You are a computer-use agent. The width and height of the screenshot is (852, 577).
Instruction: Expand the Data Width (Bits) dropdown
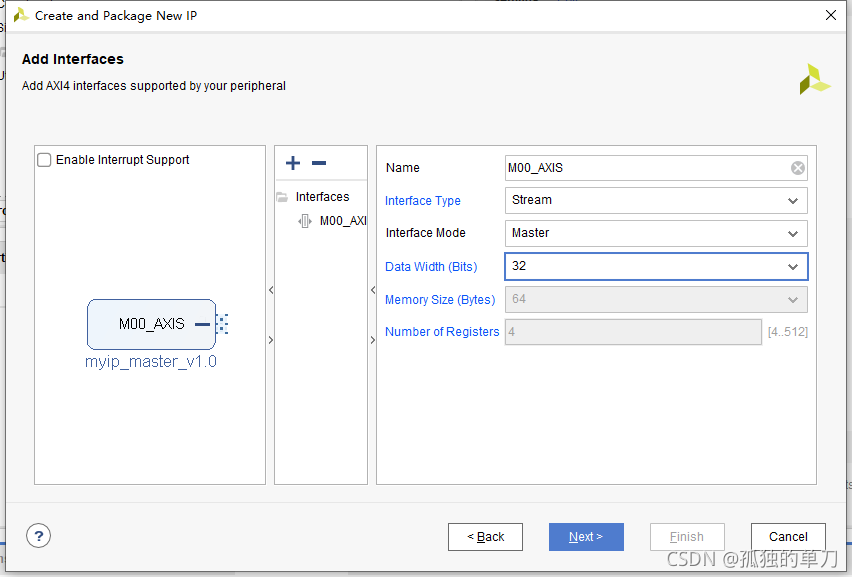click(x=793, y=267)
